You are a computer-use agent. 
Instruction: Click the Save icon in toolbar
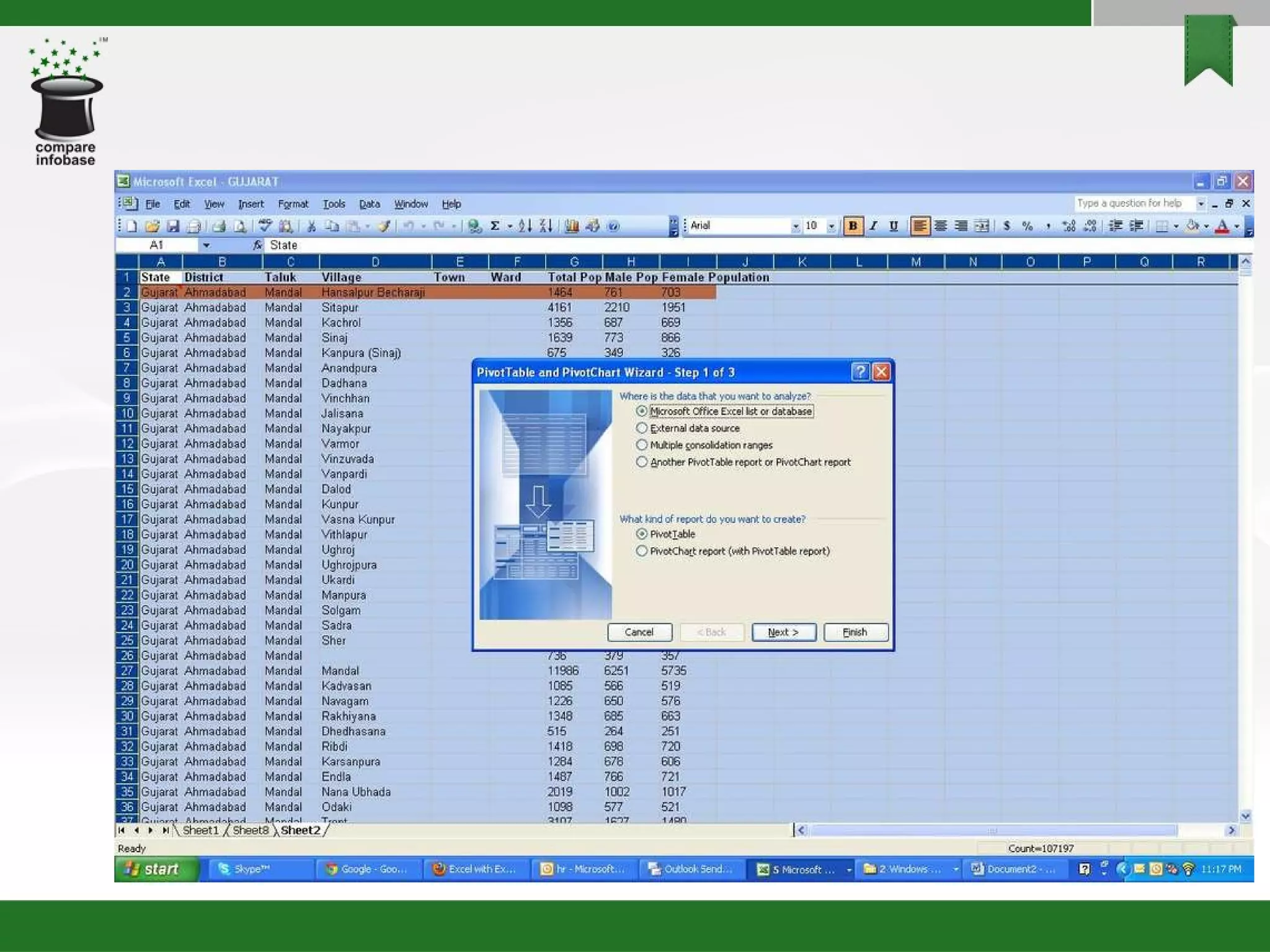pyautogui.click(x=173, y=226)
